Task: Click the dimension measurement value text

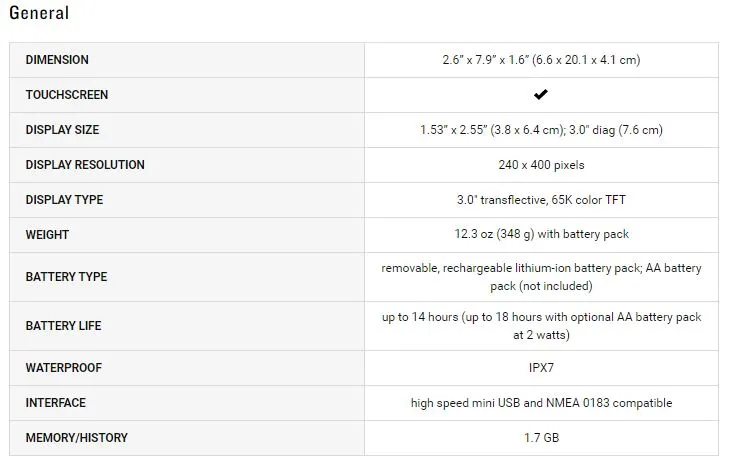Action: [541, 60]
